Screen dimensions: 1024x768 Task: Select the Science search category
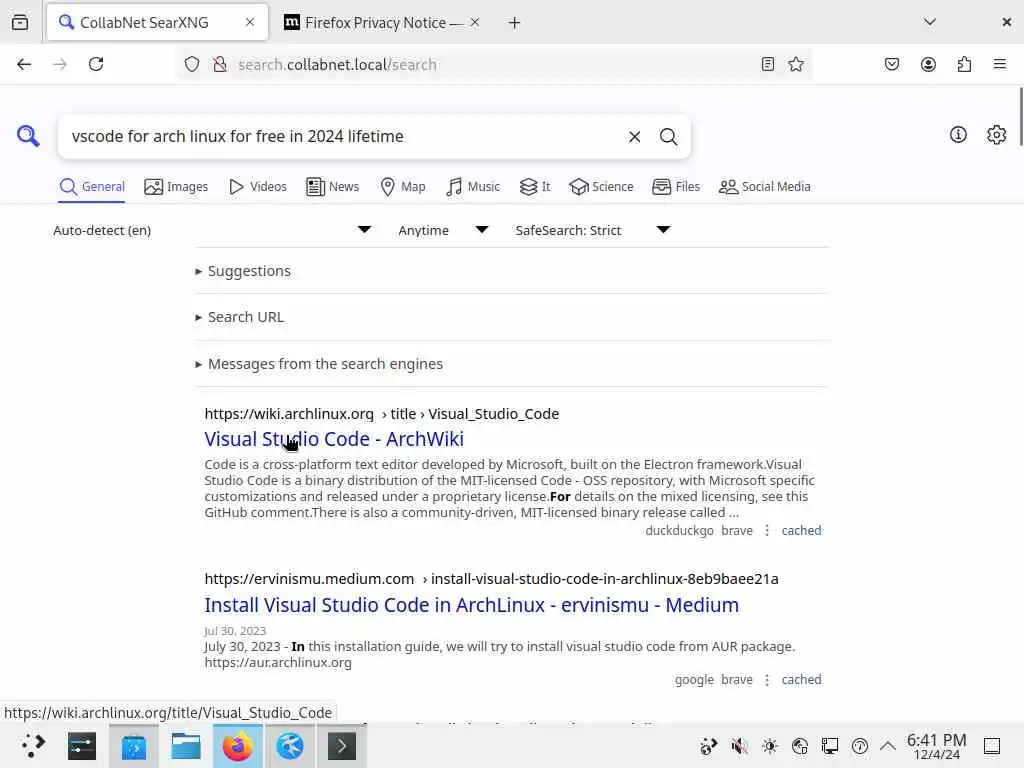[601, 187]
